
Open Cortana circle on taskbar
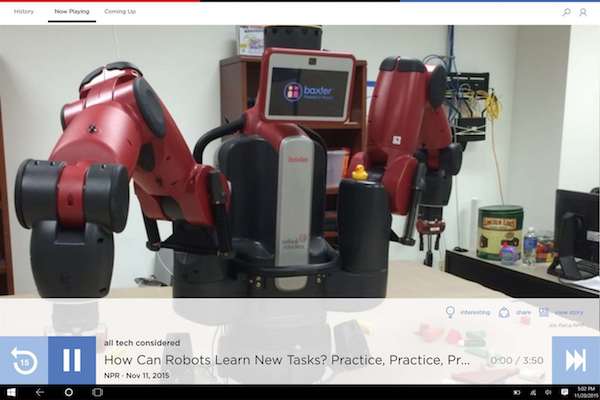[69, 392]
